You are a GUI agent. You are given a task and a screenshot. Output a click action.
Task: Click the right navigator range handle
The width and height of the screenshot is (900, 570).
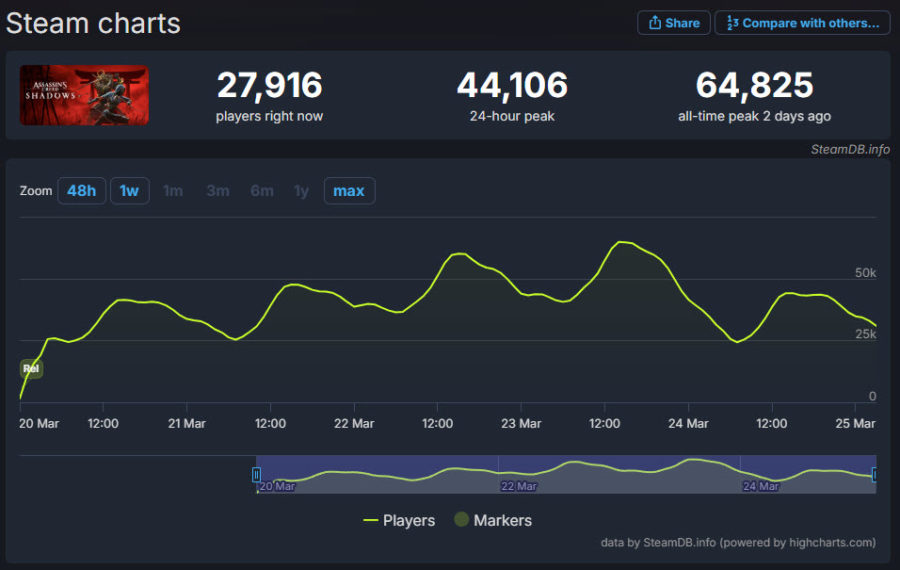click(874, 475)
